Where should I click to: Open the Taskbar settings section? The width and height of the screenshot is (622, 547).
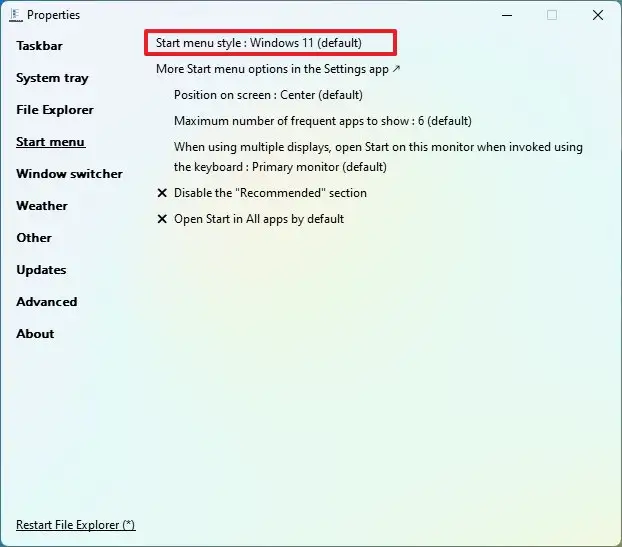(39, 46)
